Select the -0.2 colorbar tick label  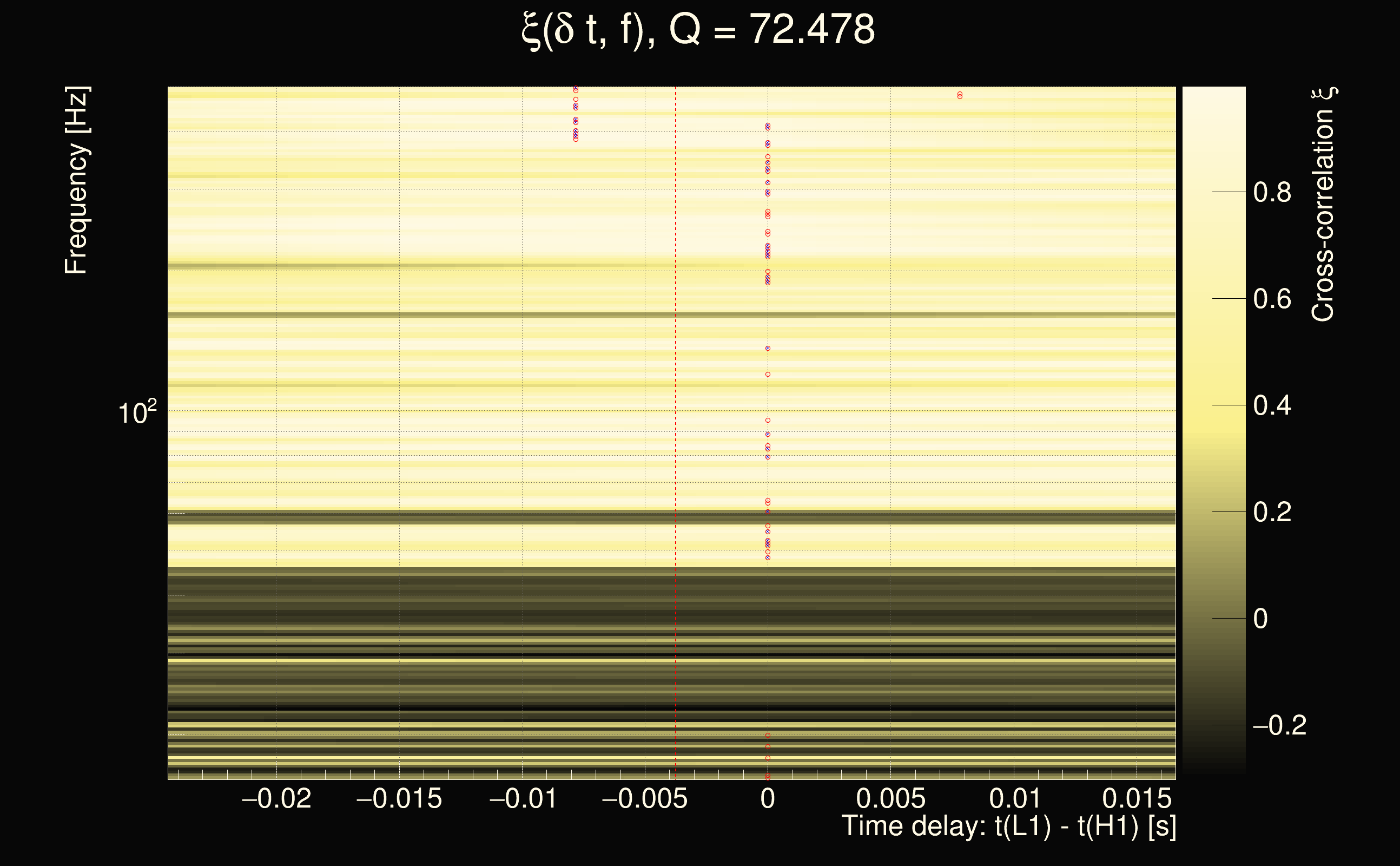[x=1279, y=726]
